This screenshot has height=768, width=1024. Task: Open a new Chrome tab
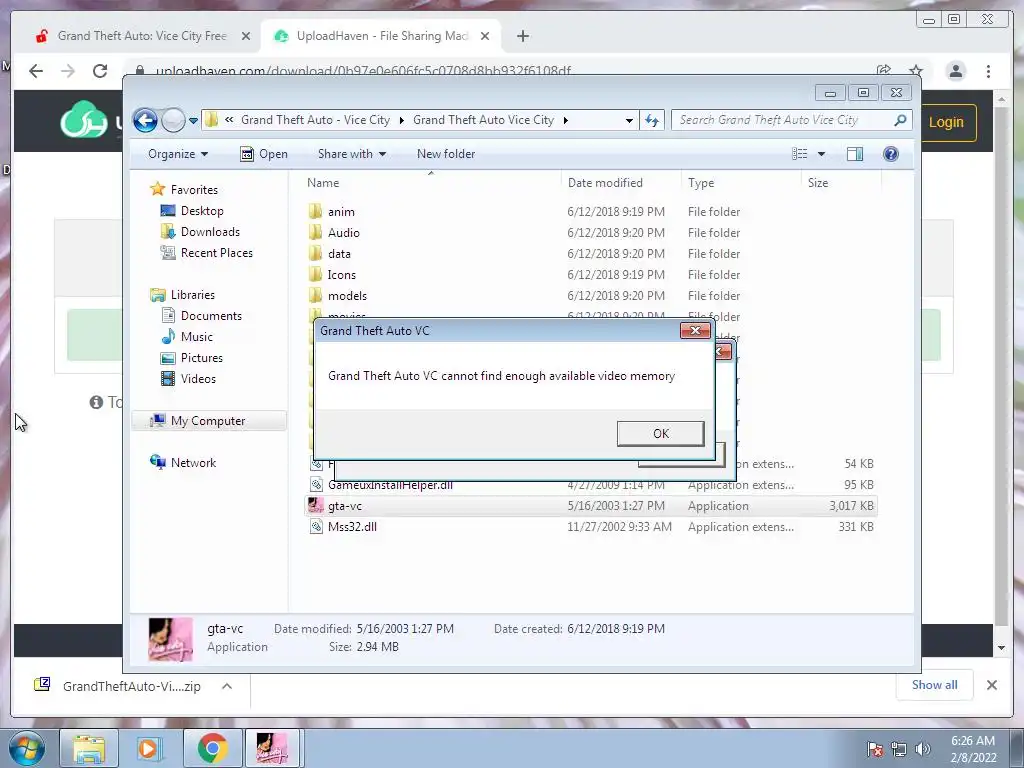coord(522,36)
